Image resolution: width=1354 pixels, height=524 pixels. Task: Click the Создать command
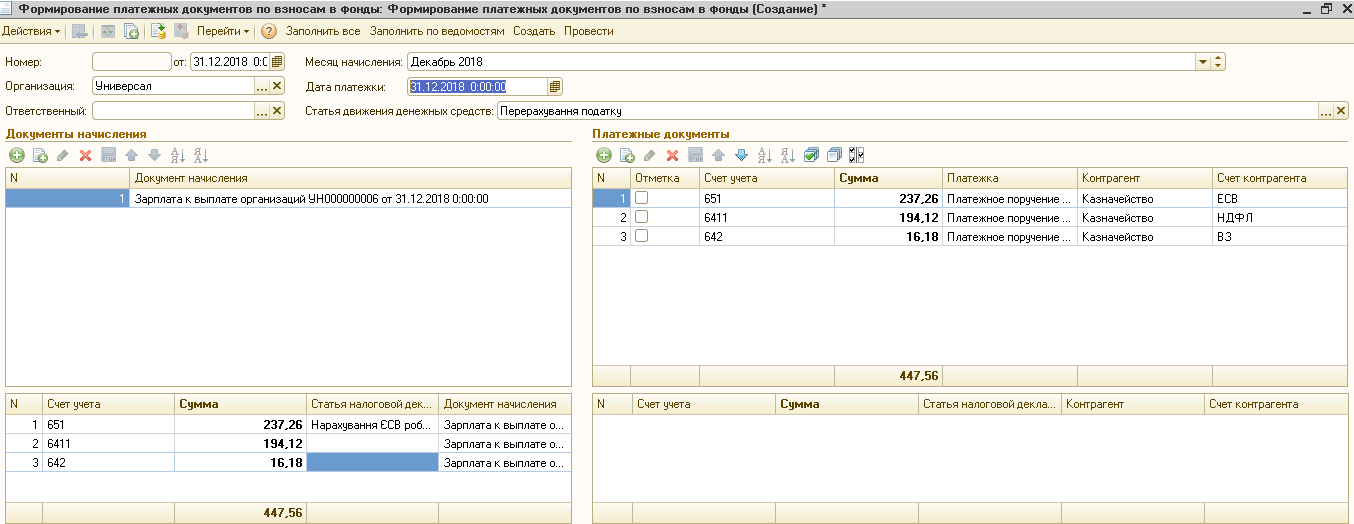point(534,31)
